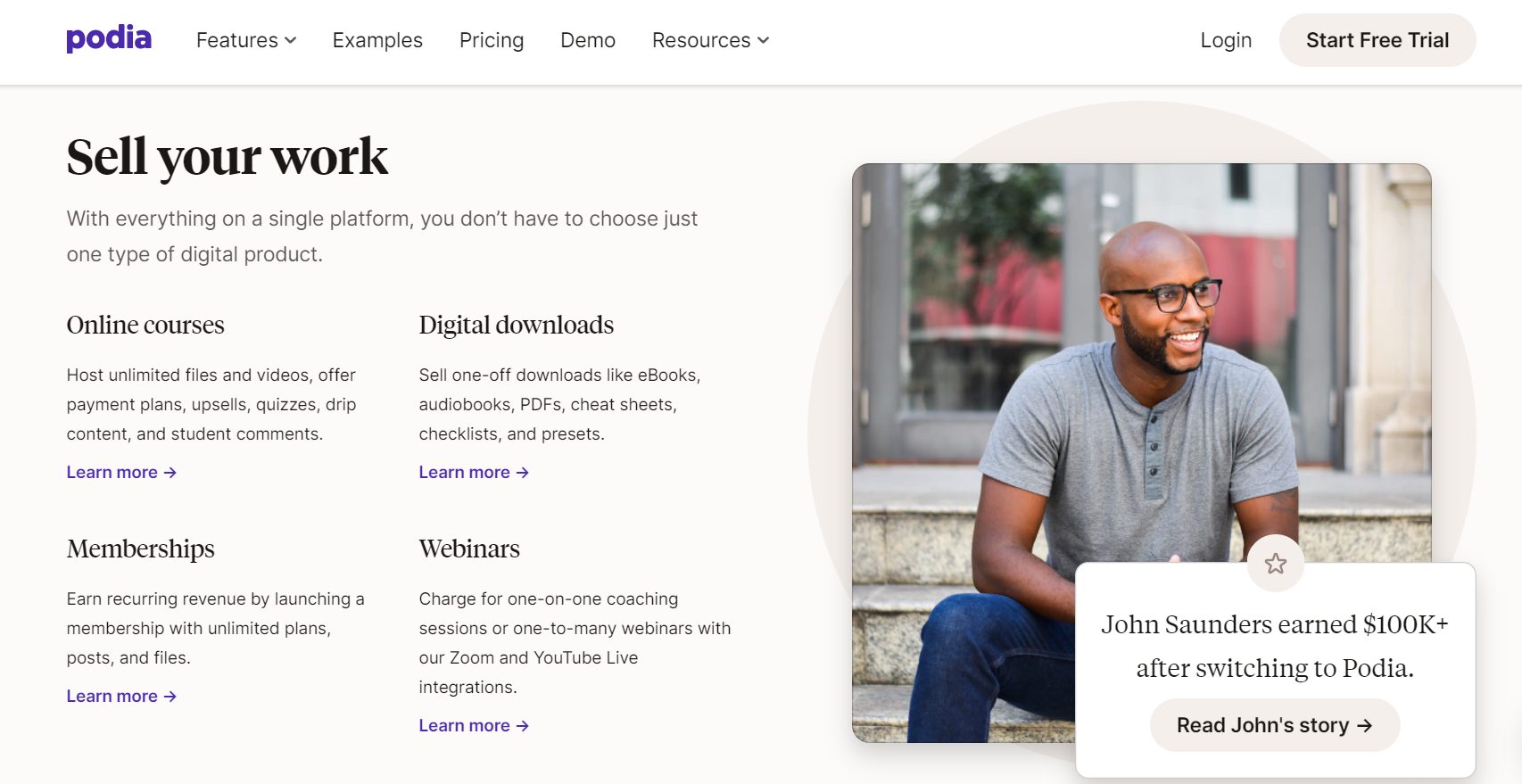Click the Start Free Trial button
This screenshot has width=1522, height=784.
1377,40
